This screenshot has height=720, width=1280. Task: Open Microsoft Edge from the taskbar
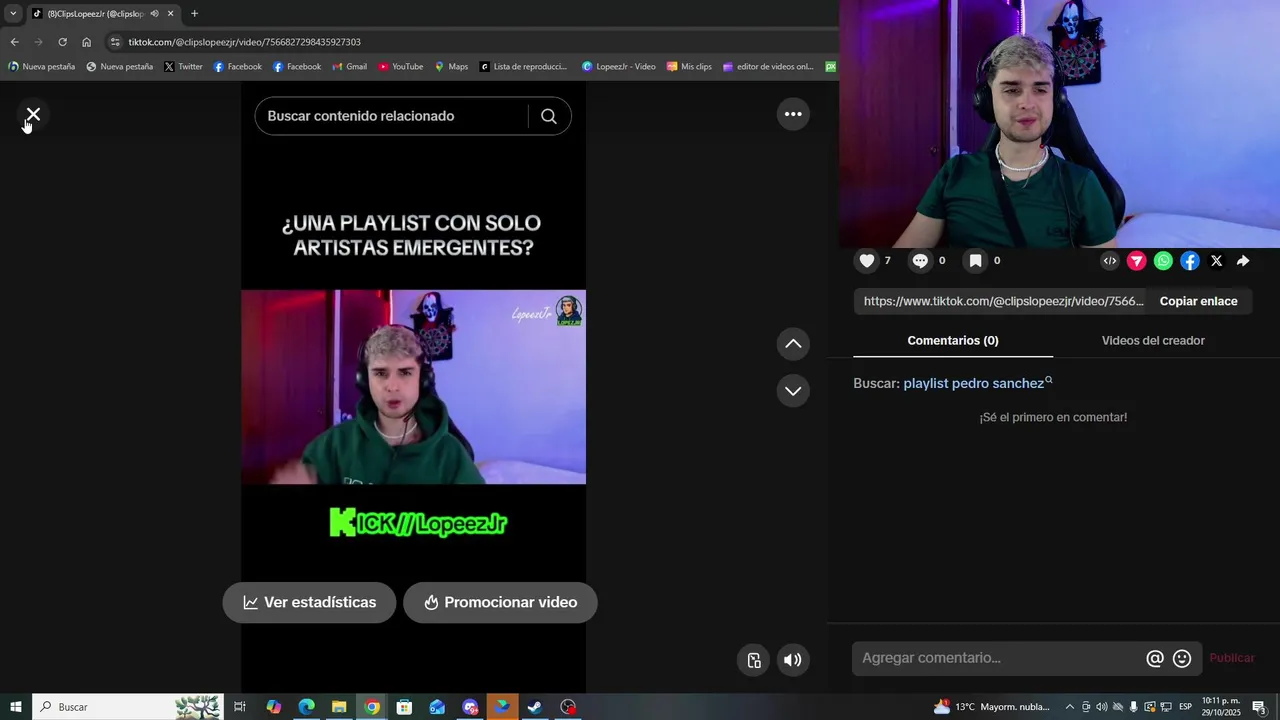tap(306, 707)
